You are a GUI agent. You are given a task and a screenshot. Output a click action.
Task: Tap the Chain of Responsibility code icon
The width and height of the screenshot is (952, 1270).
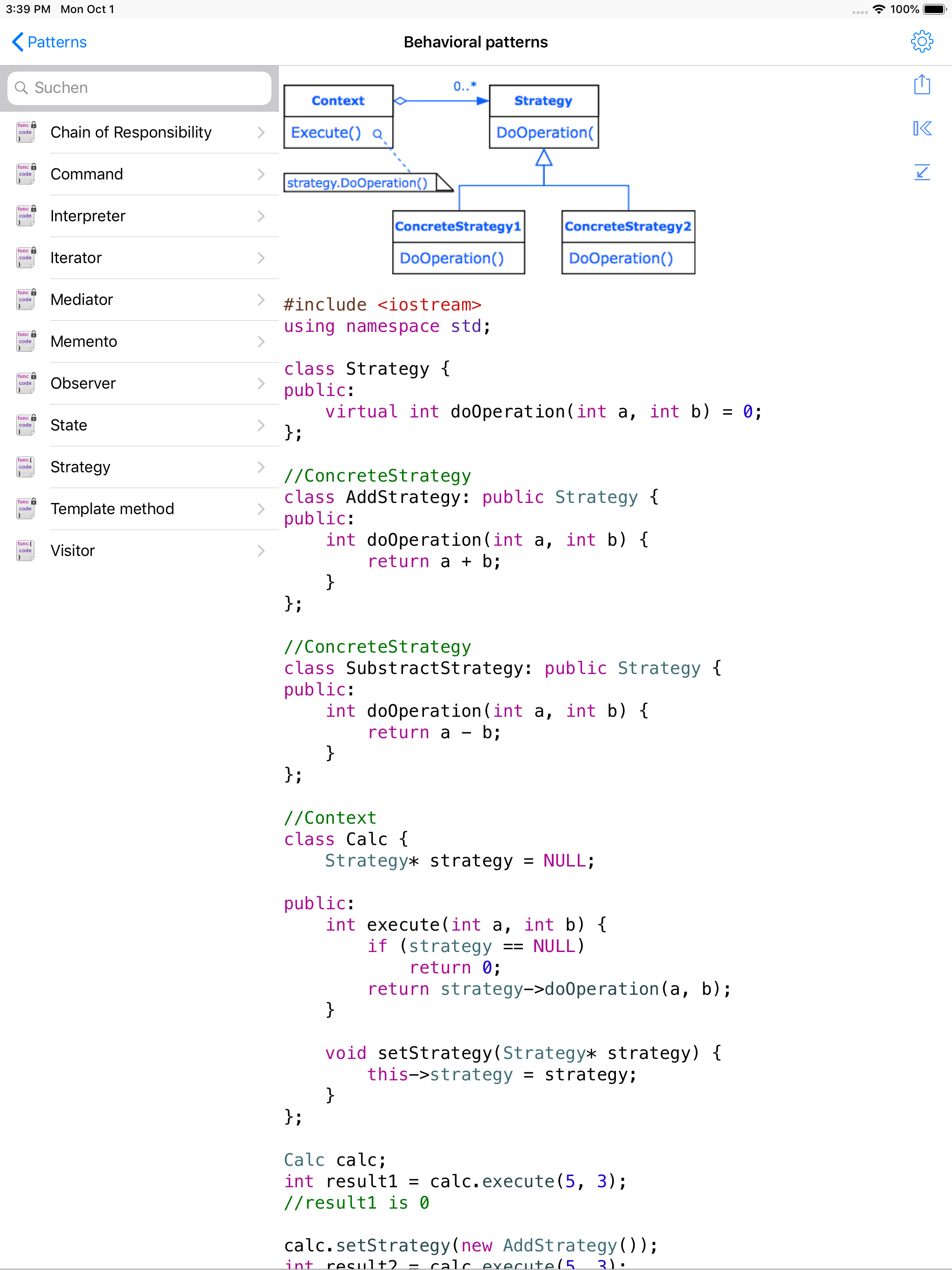(x=26, y=132)
